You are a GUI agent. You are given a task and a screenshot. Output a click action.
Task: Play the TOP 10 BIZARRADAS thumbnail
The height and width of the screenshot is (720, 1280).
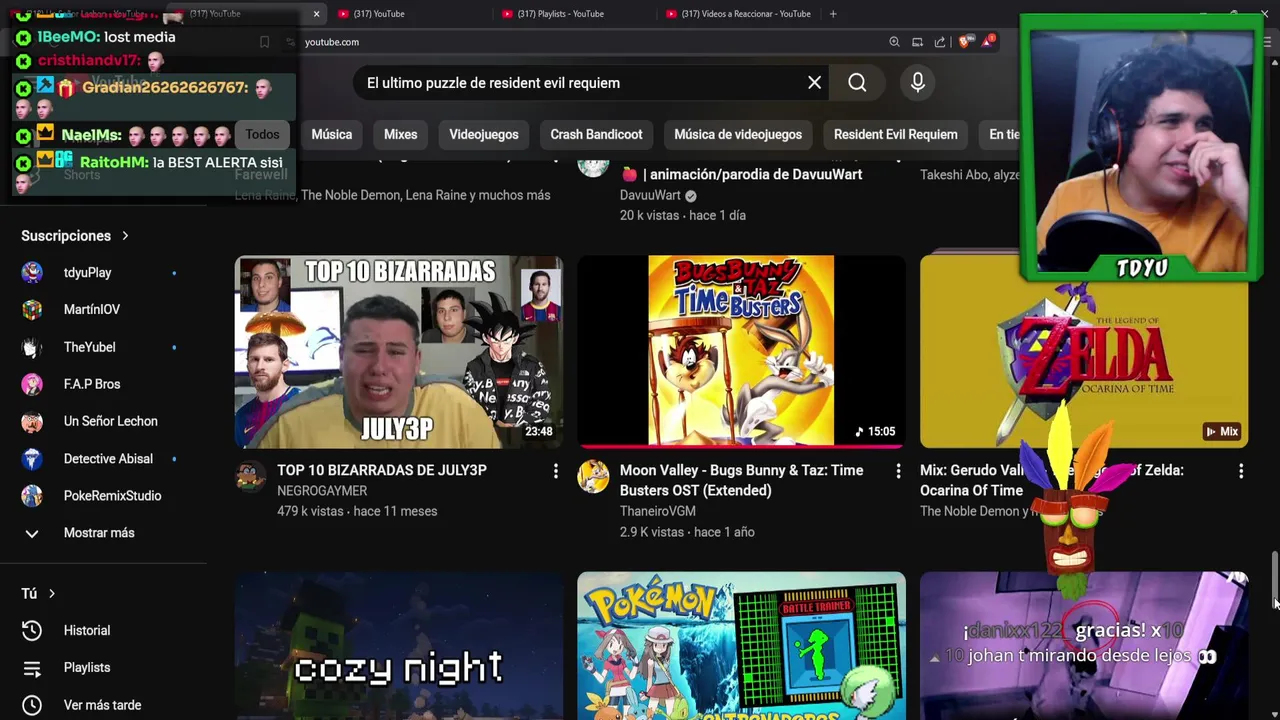point(399,352)
